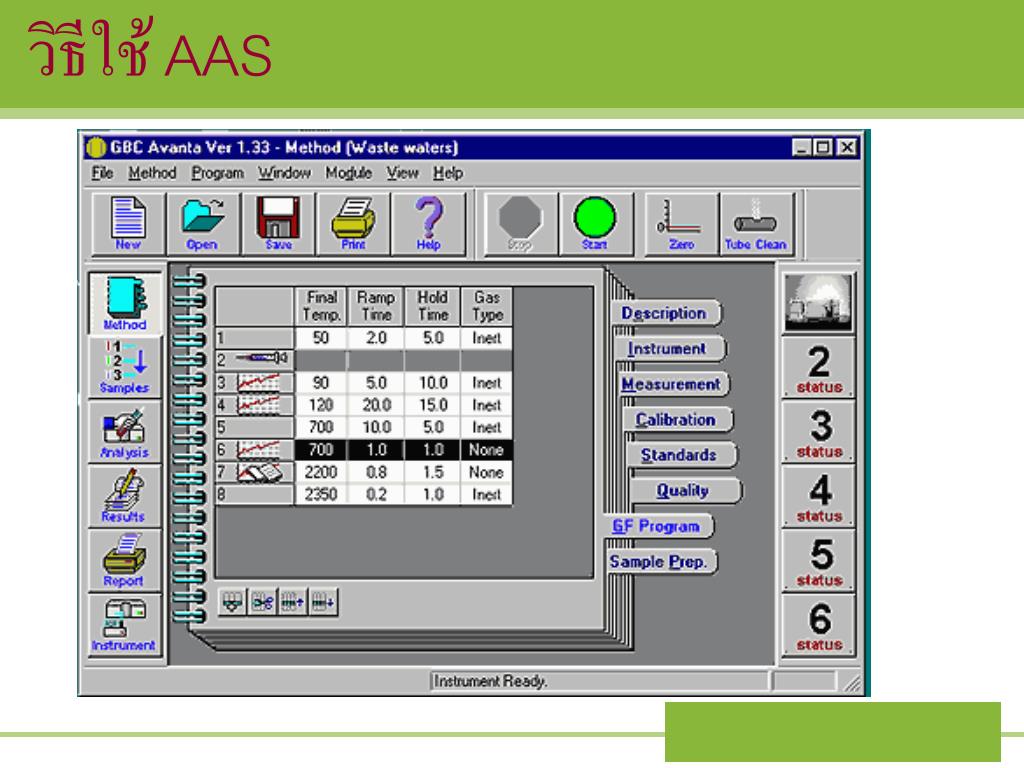Click the Final Temp. column header
The image size is (1024, 768).
[321, 306]
